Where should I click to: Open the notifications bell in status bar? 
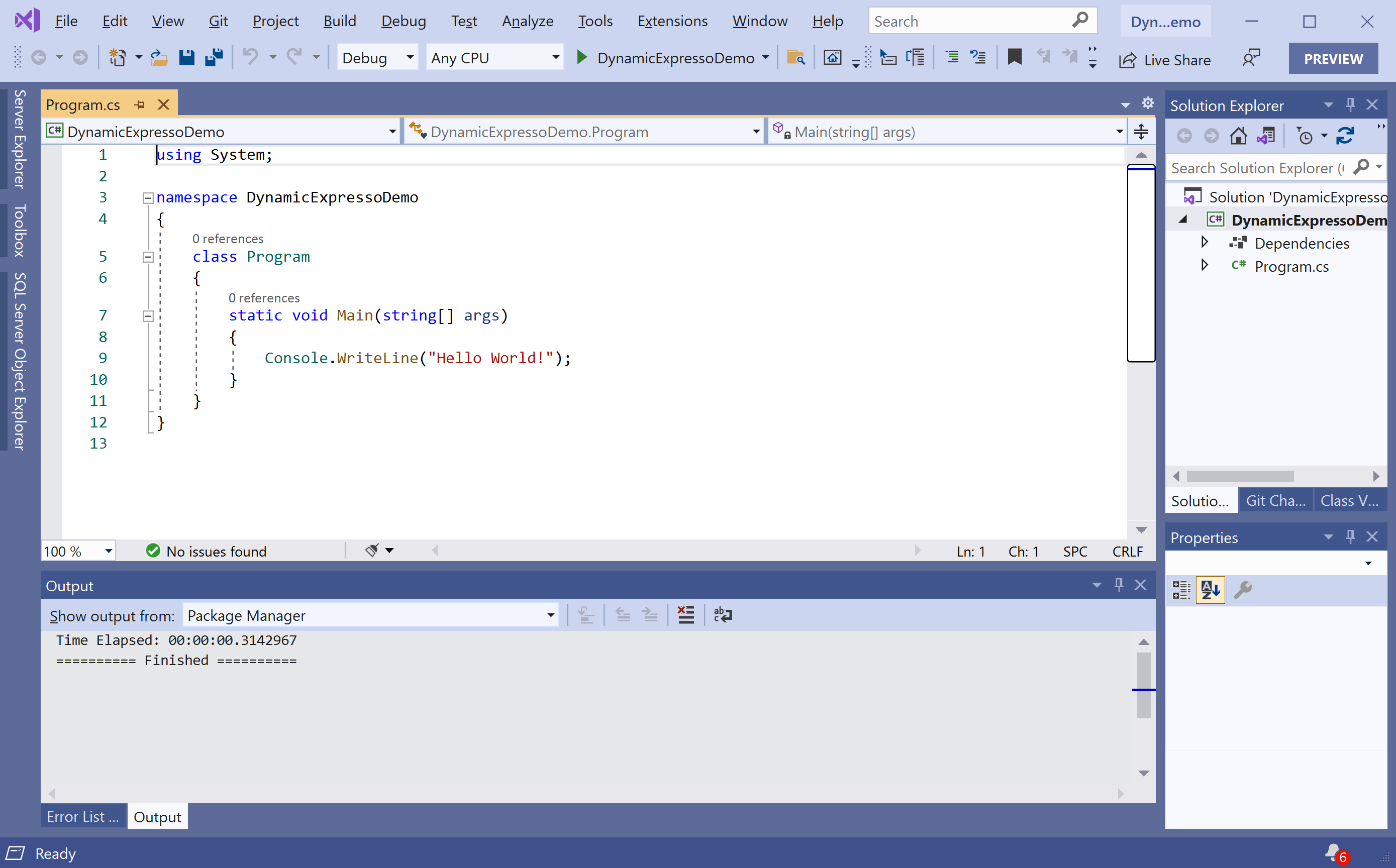click(x=1333, y=852)
